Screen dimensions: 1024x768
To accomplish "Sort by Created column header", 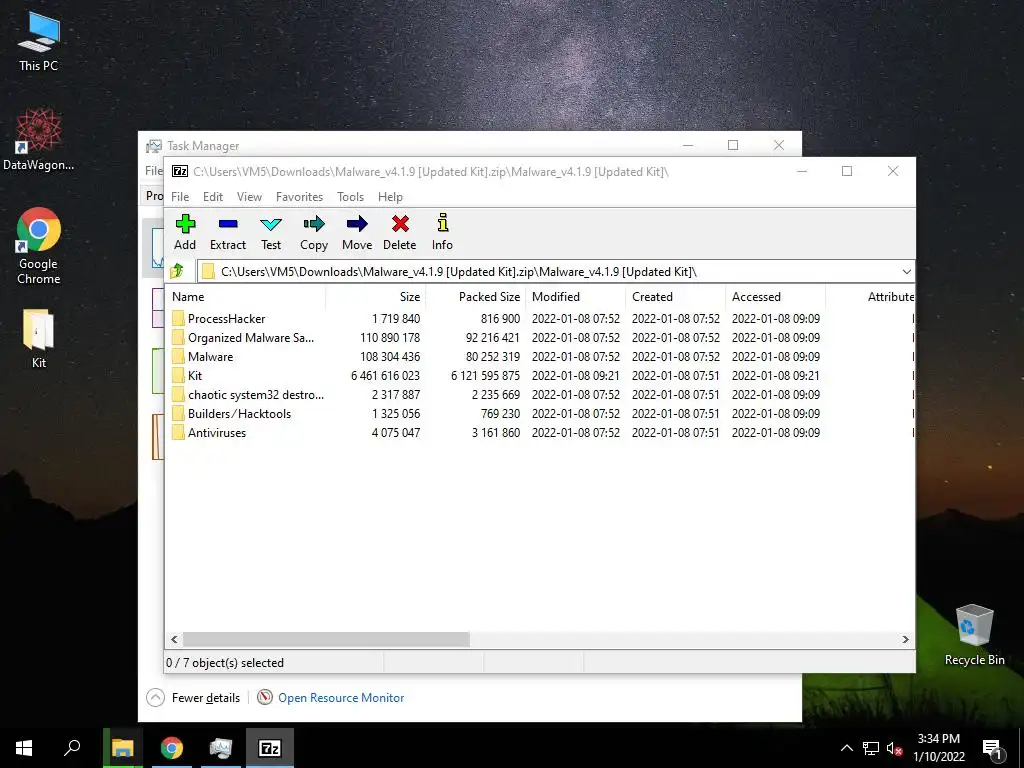I will pyautogui.click(x=676, y=296).
